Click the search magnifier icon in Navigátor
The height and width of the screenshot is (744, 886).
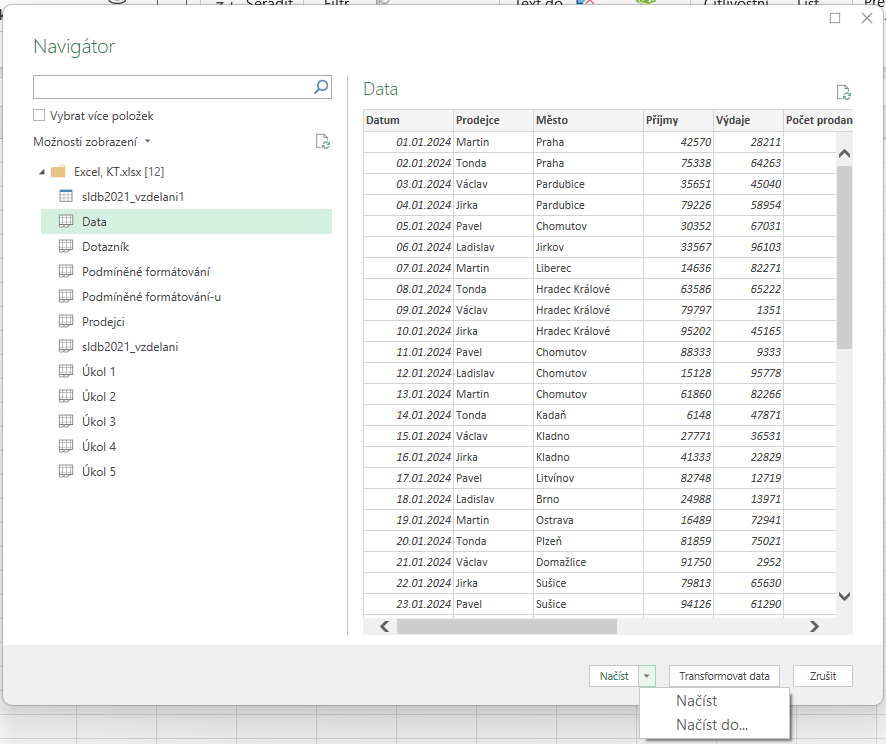point(321,88)
